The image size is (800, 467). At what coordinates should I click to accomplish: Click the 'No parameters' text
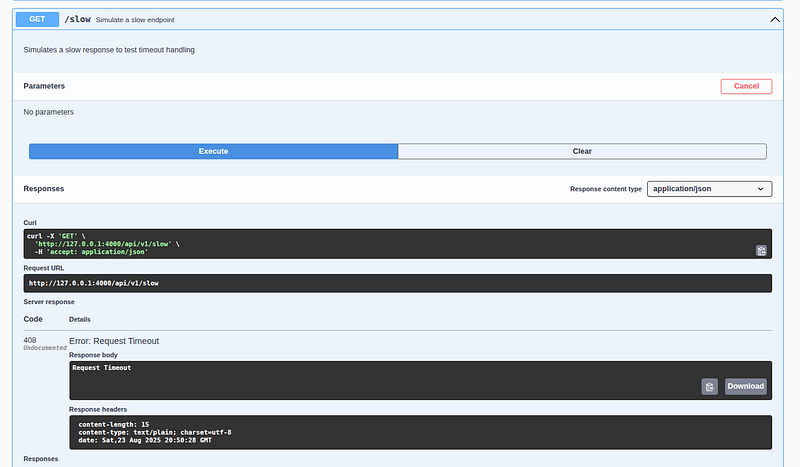(48, 112)
